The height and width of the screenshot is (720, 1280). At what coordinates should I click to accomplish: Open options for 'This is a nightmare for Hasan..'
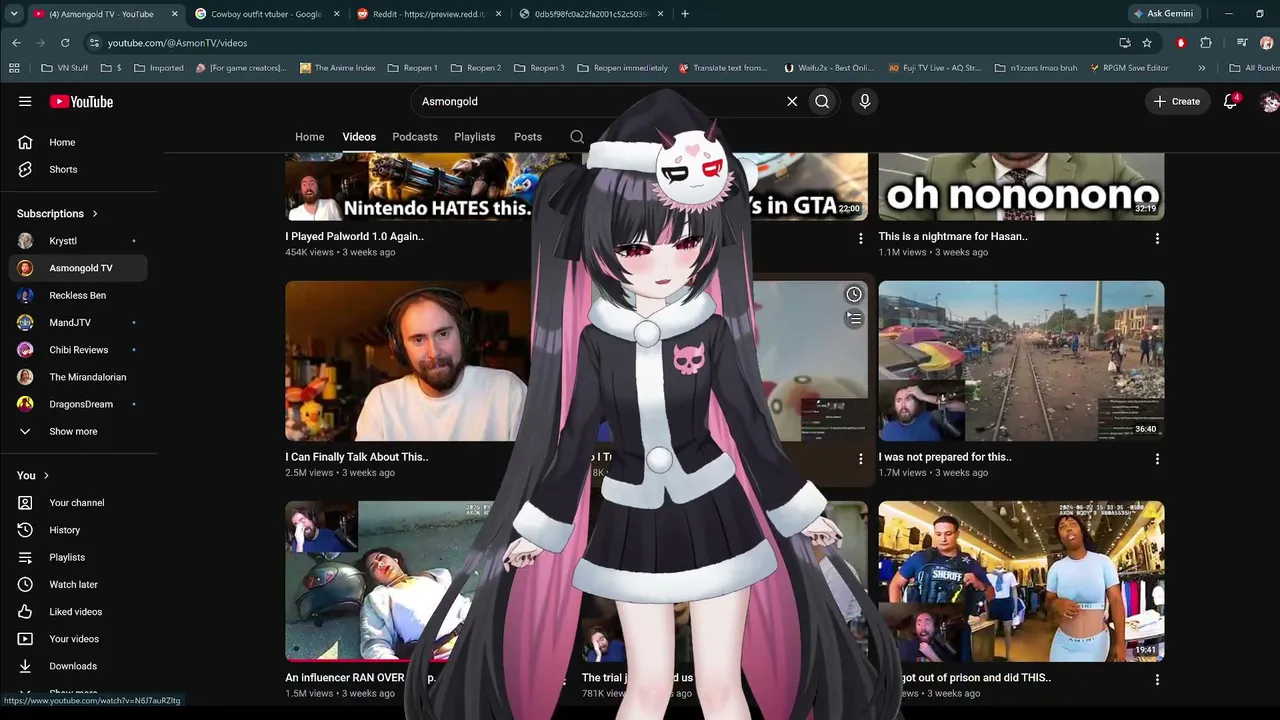coord(1157,238)
